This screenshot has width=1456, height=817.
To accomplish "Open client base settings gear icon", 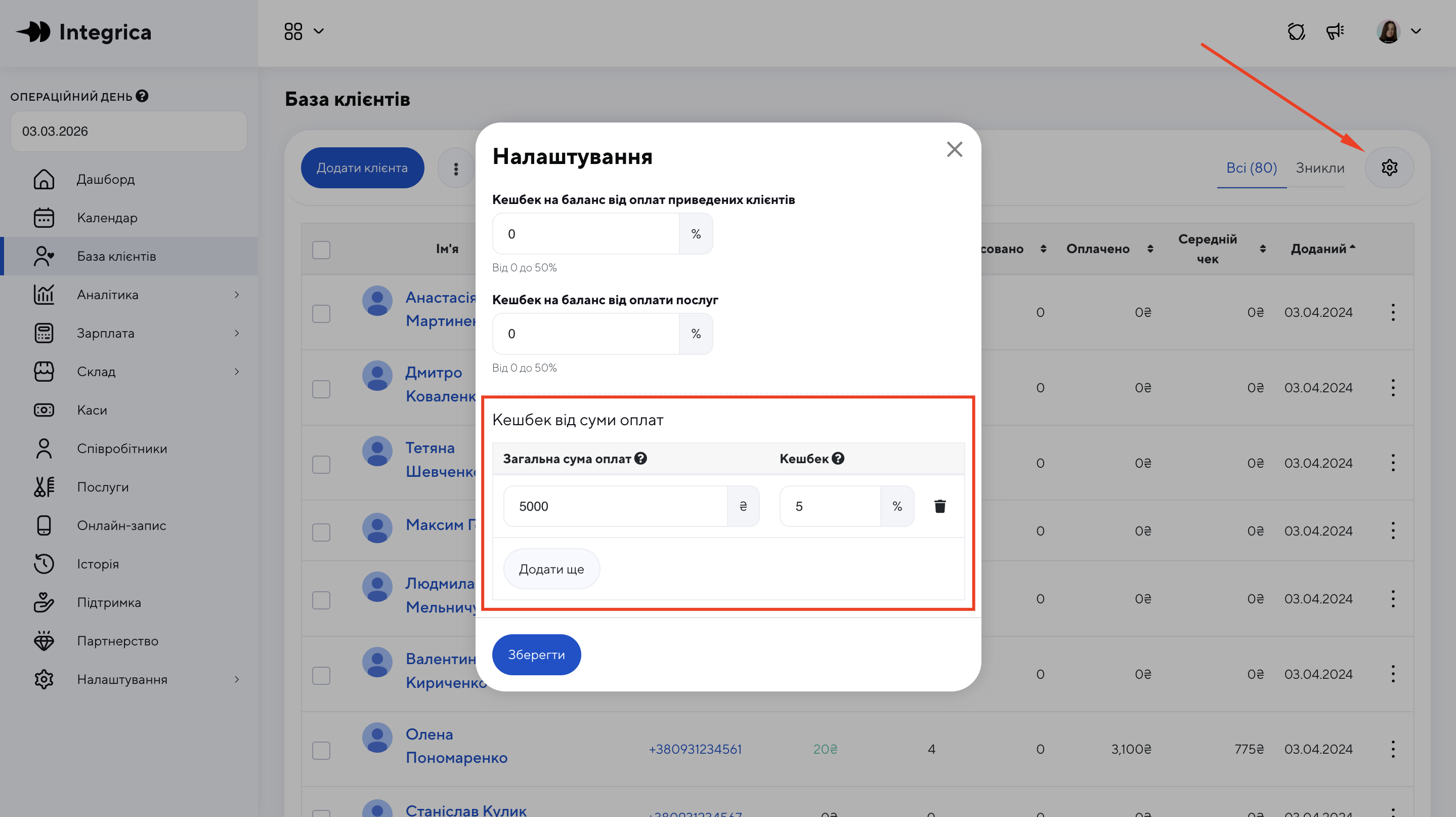I will 1389,168.
